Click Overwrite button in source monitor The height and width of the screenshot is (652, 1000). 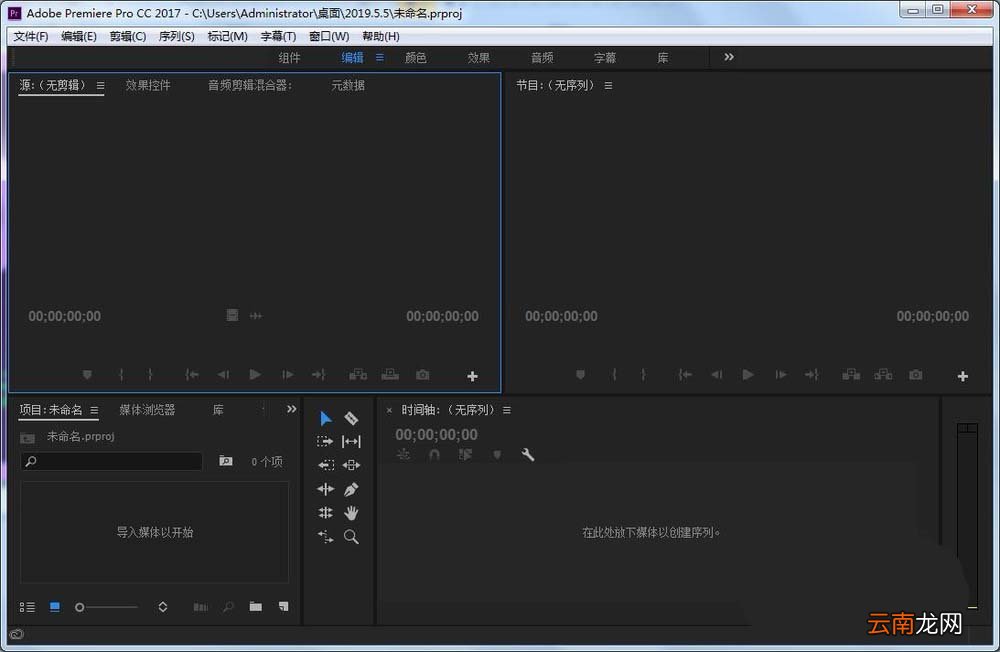[390, 374]
